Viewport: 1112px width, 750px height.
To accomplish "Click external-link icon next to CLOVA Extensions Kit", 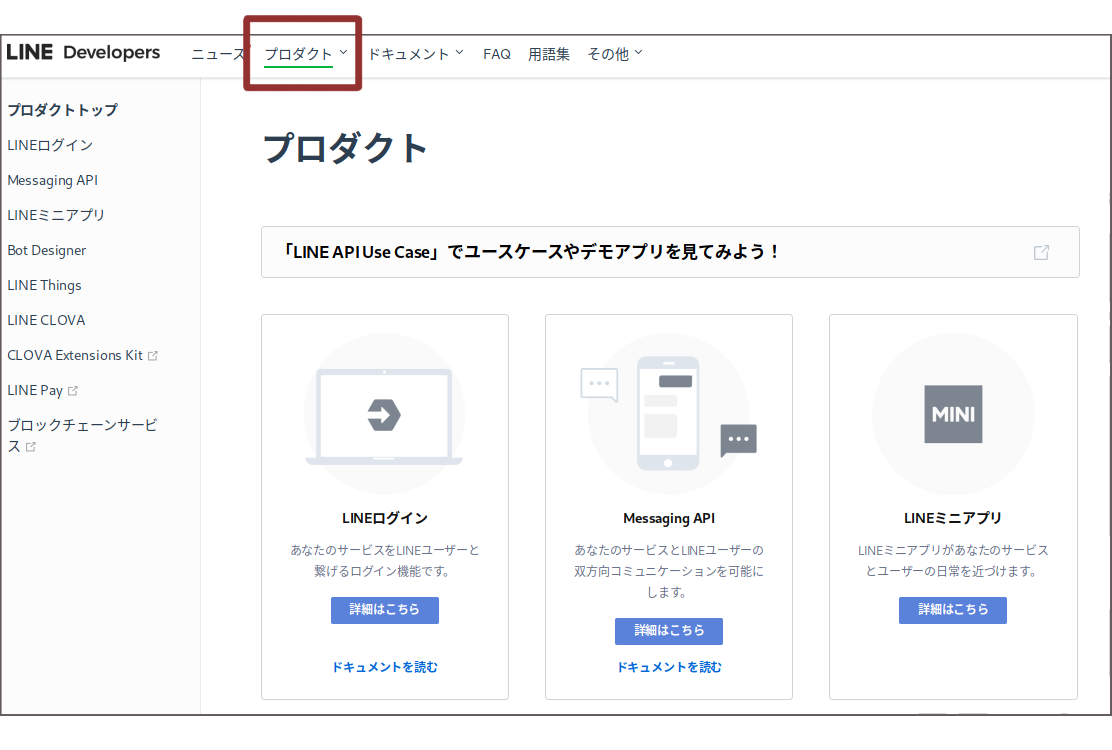I will [153, 355].
